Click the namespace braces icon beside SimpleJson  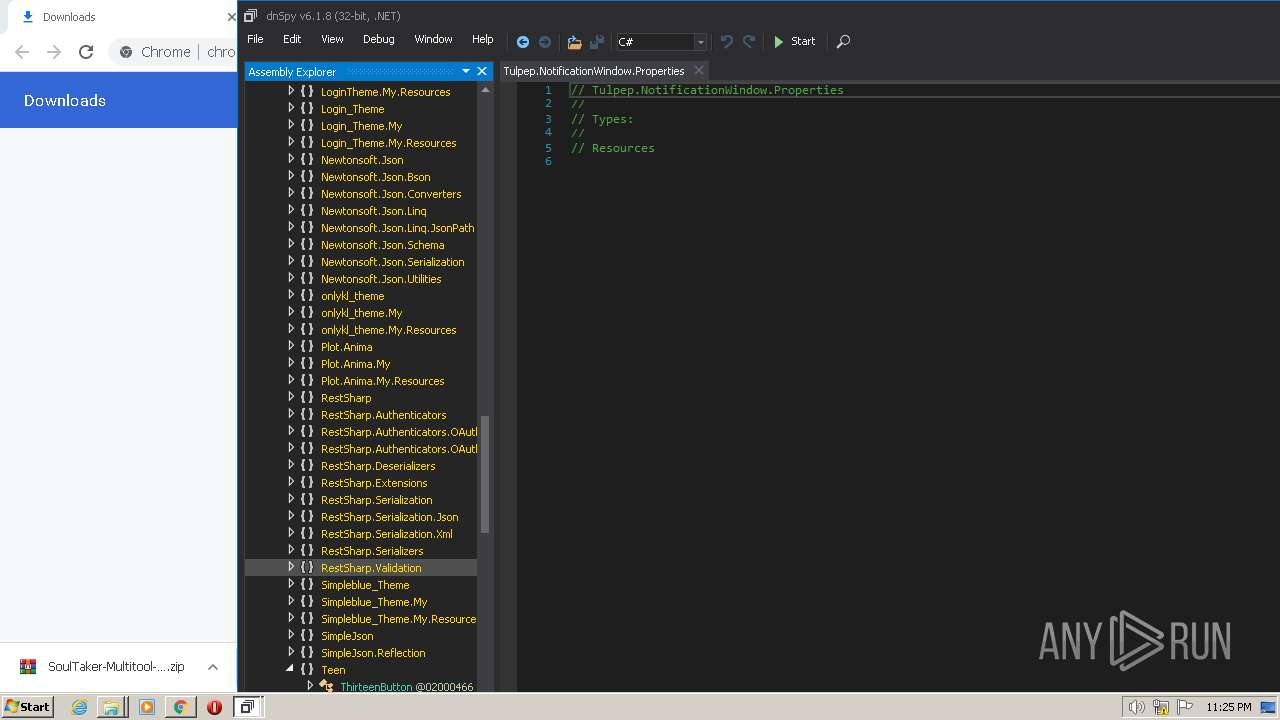[x=307, y=636]
